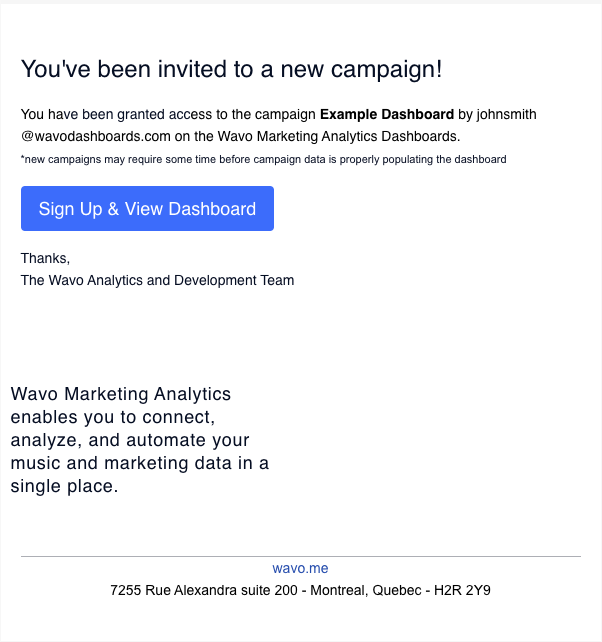Click 'Wavo Marketing Analytics' in the description paragraph
Viewport: 602px width, 642px height.
(121, 394)
